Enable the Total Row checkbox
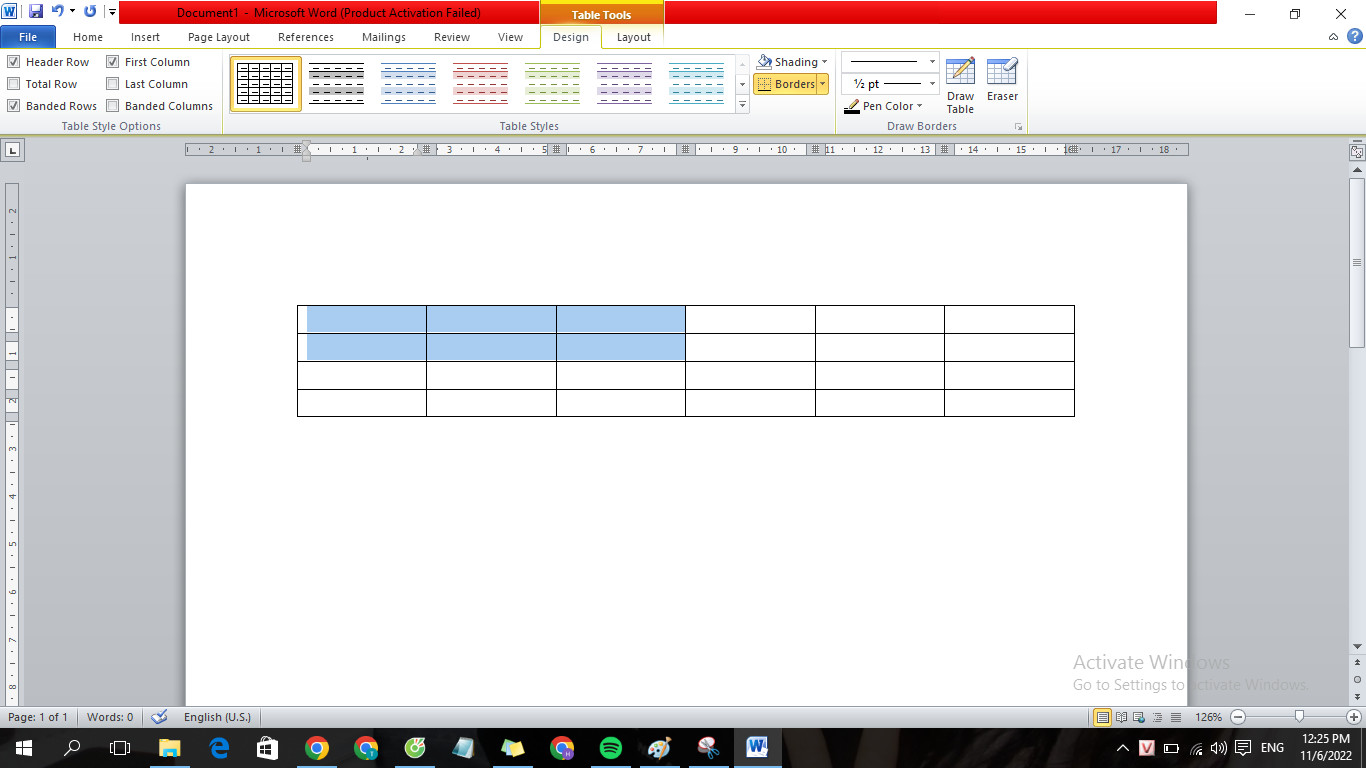The image size is (1366, 768). point(14,84)
